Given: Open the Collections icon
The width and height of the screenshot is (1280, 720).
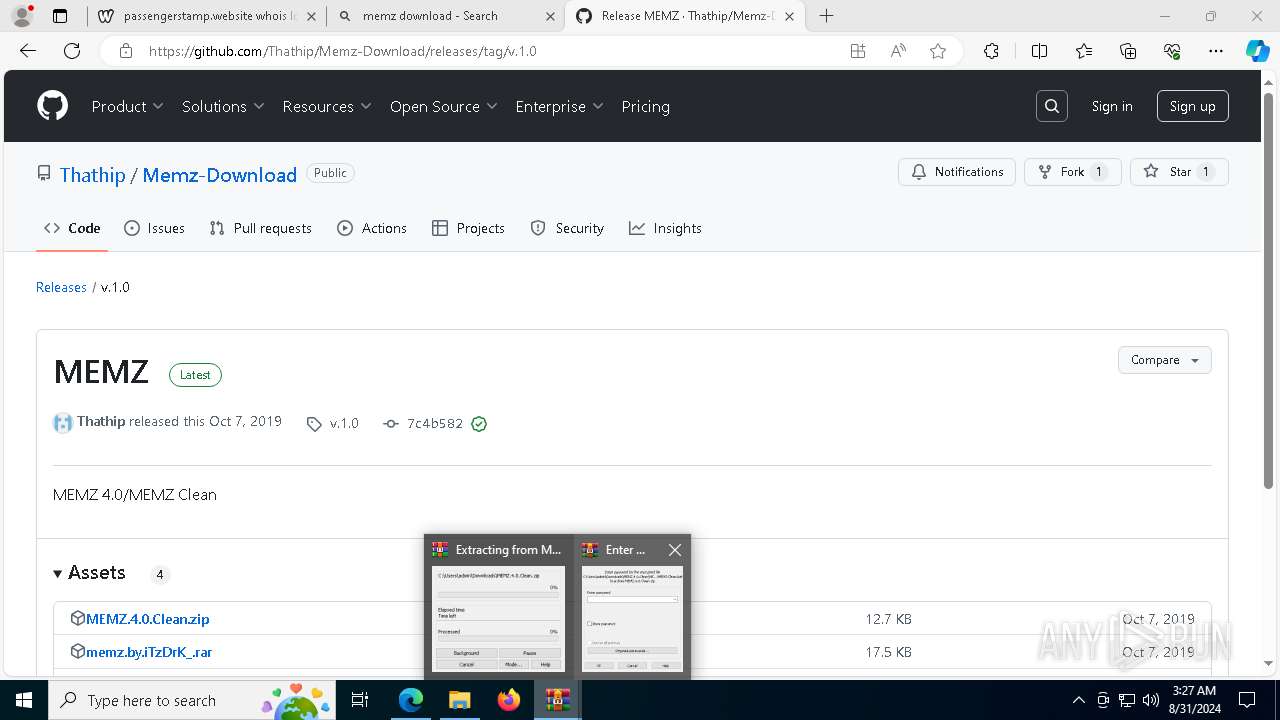Looking at the screenshot, I should click(x=1128, y=51).
